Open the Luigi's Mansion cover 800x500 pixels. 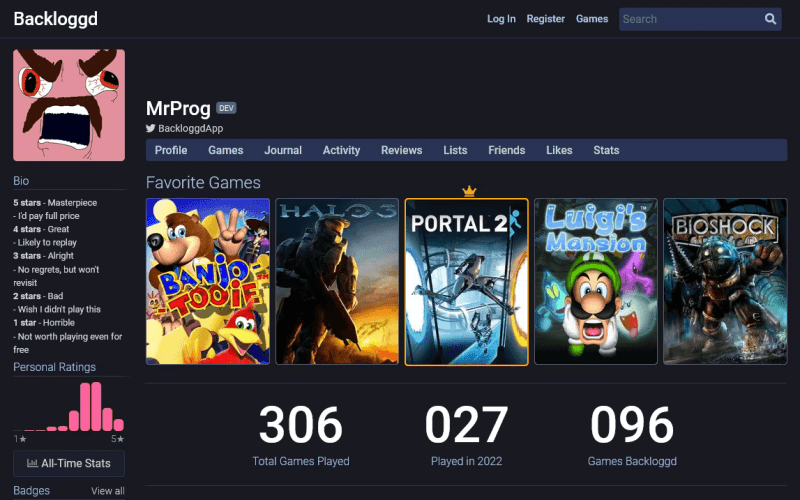click(596, 282)
